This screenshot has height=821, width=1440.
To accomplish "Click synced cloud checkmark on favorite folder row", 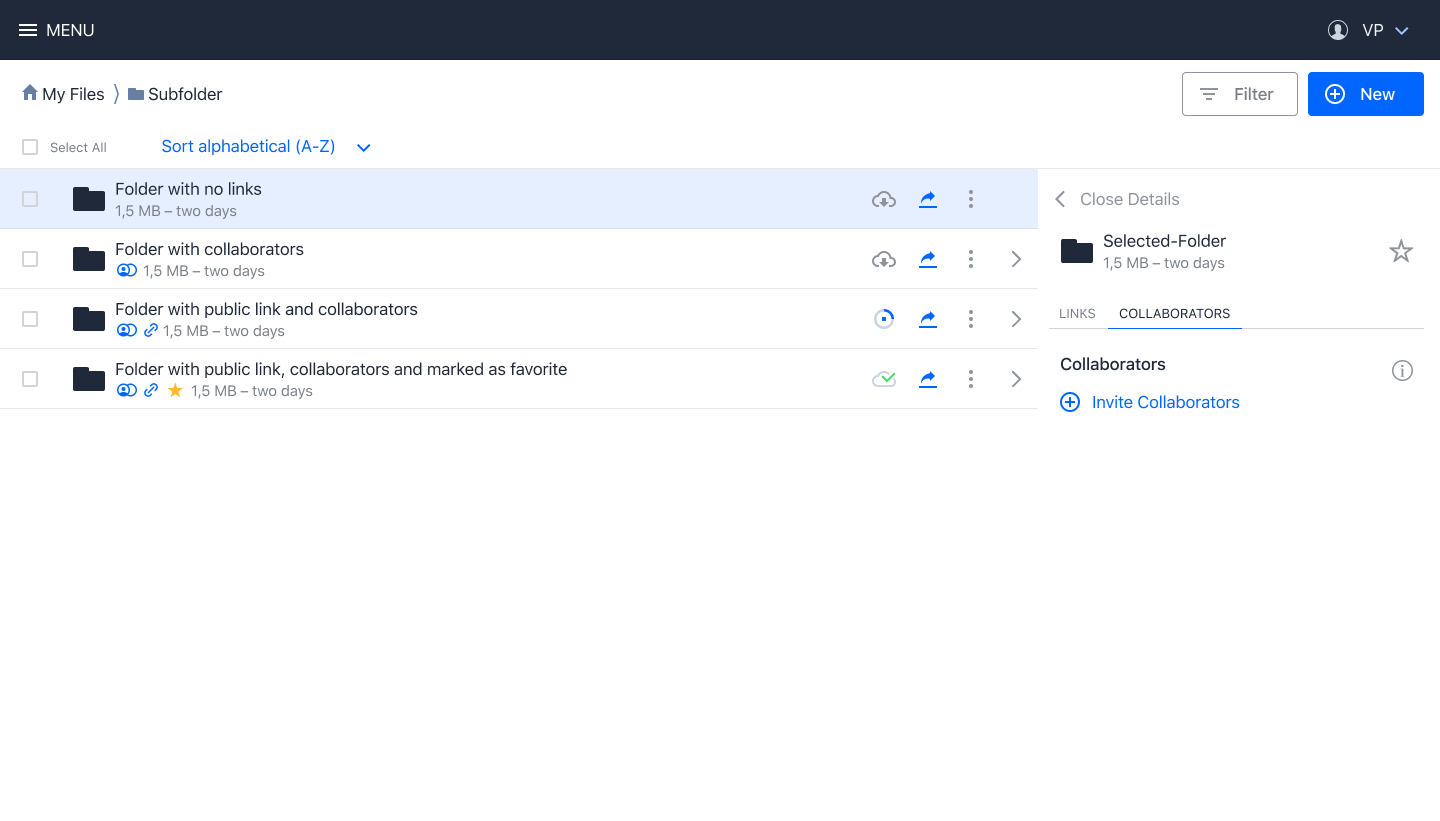I will pos(884,379).
